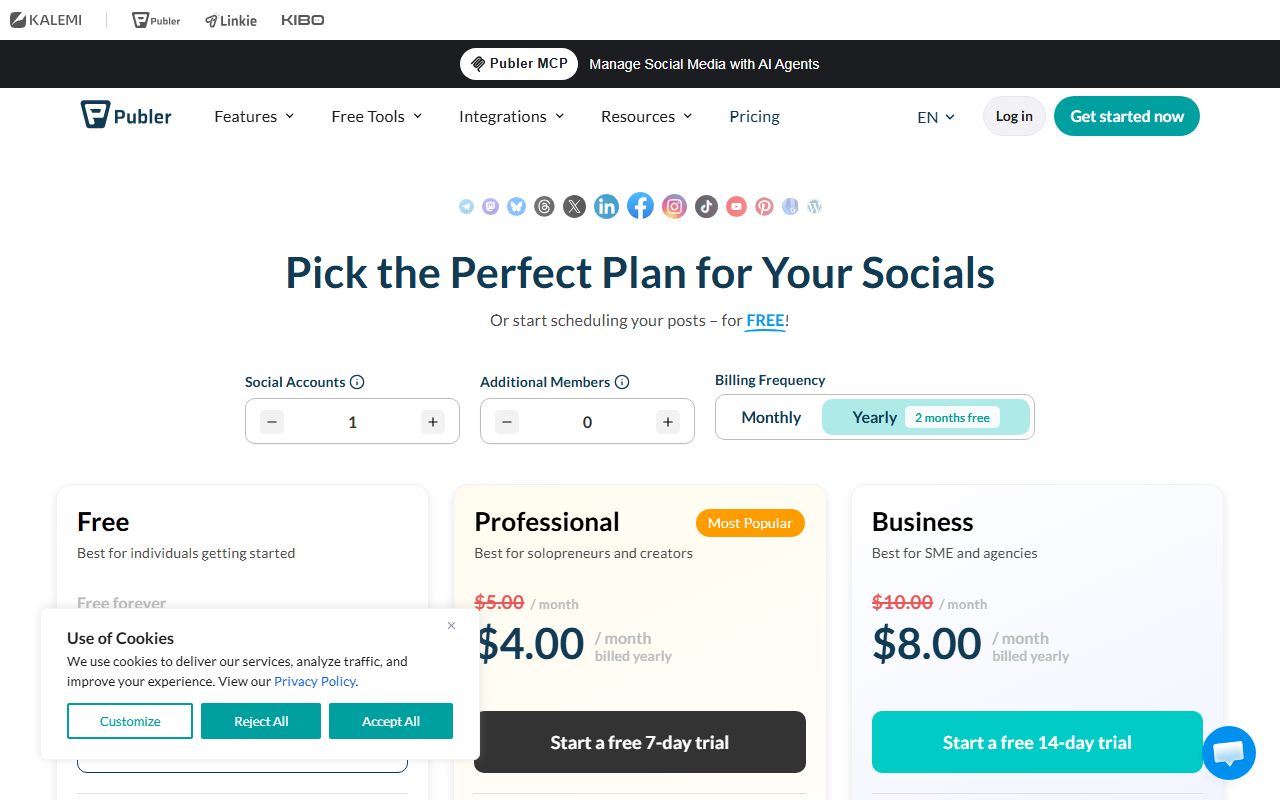Viewport: 1280px width, 800px height.
Task: Click the TikTok icon in the socials row
Action: click(x=707, y=206)
